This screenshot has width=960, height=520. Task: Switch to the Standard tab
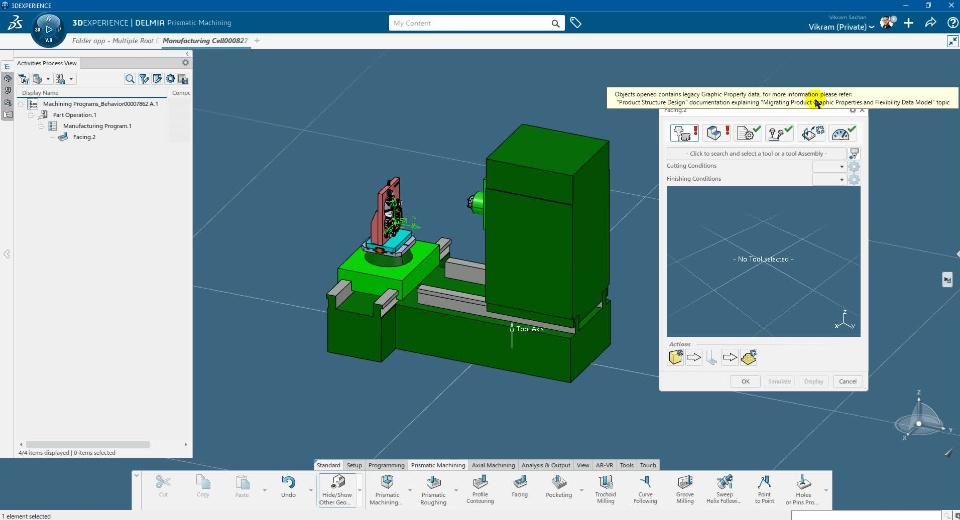[x=328, y=465]
